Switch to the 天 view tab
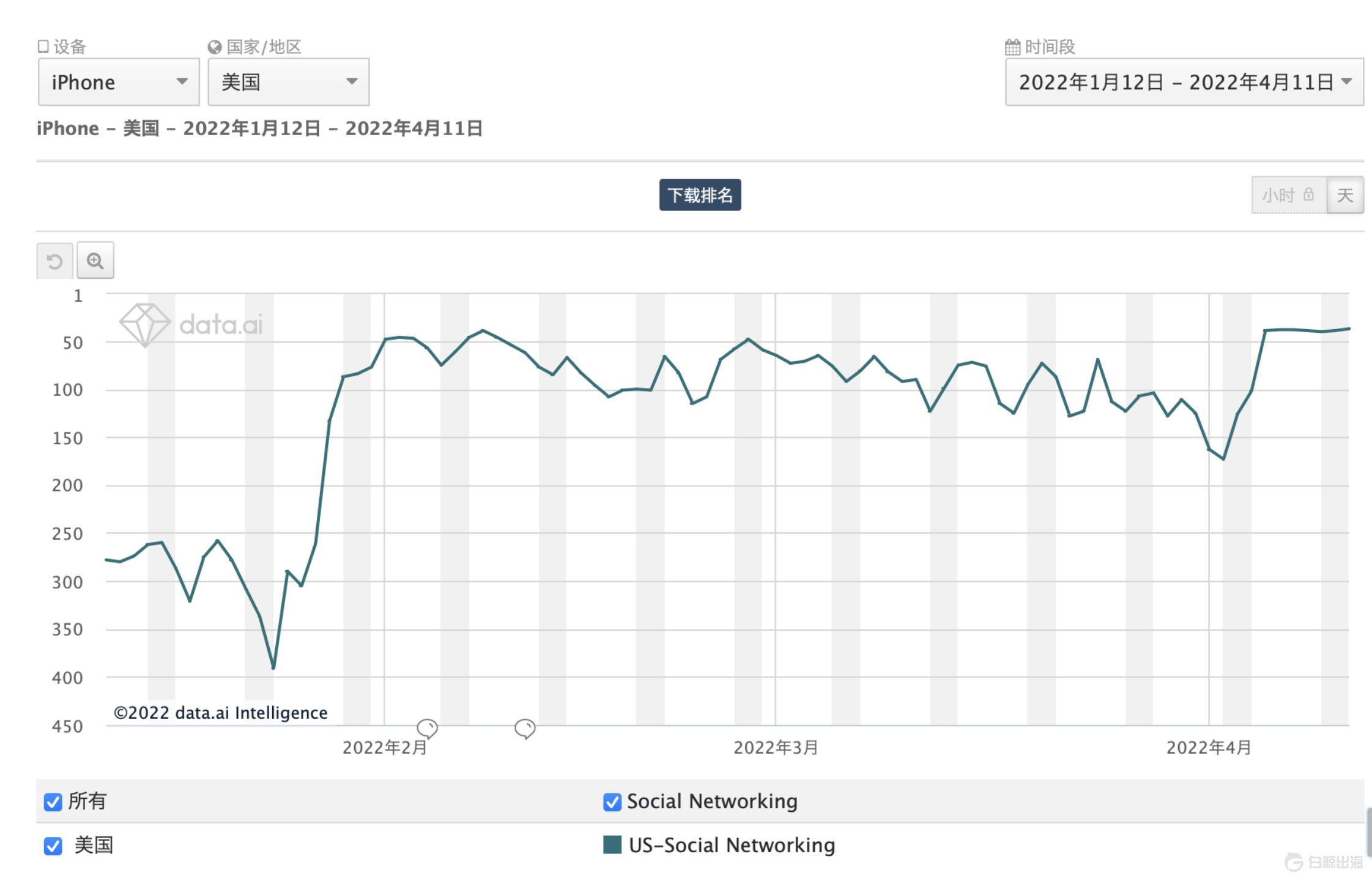 [x=1344, y=195]
